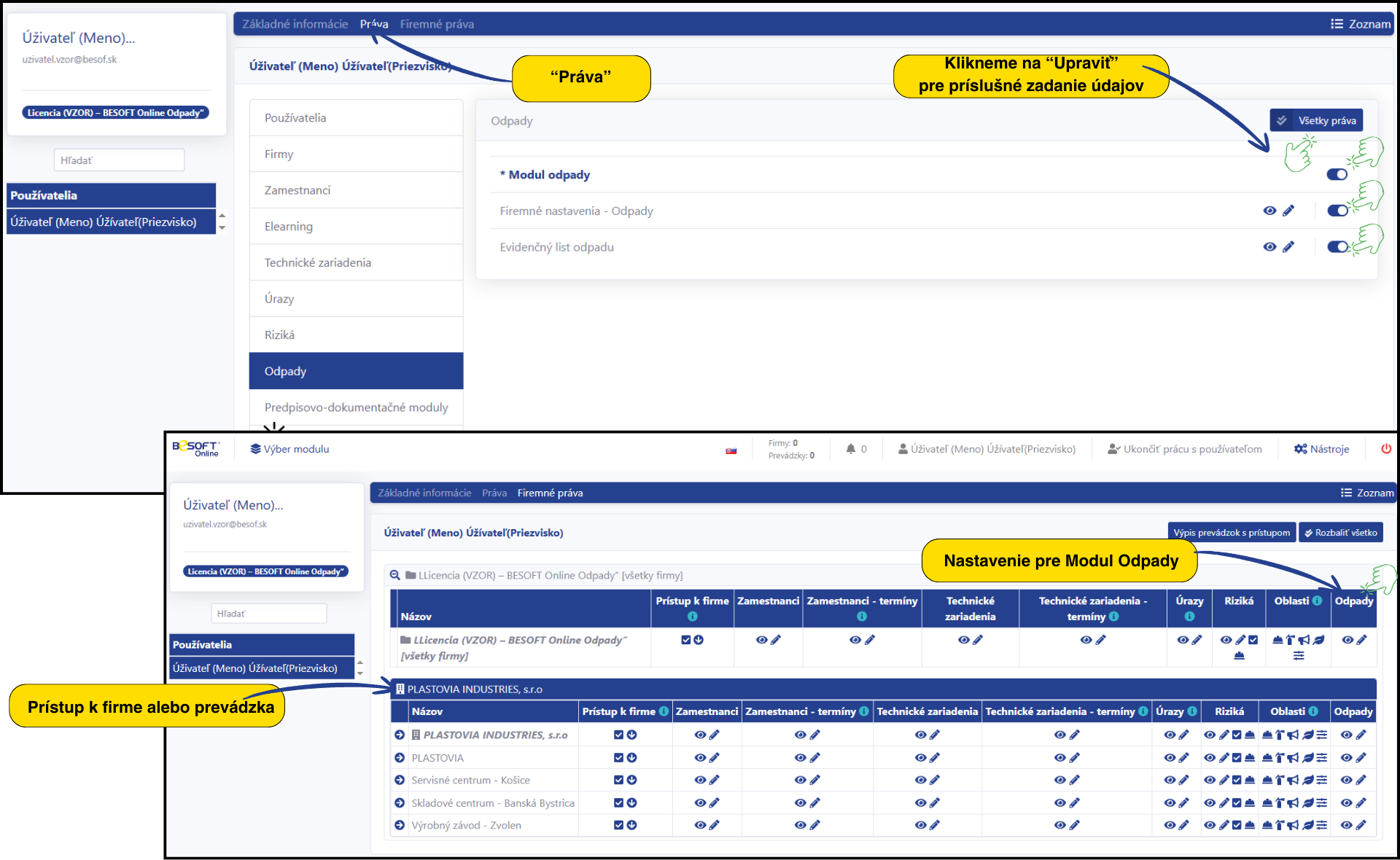
Task: Click the Slovak flag language icon
Action: pyautogui.click(x=731, y=451)
